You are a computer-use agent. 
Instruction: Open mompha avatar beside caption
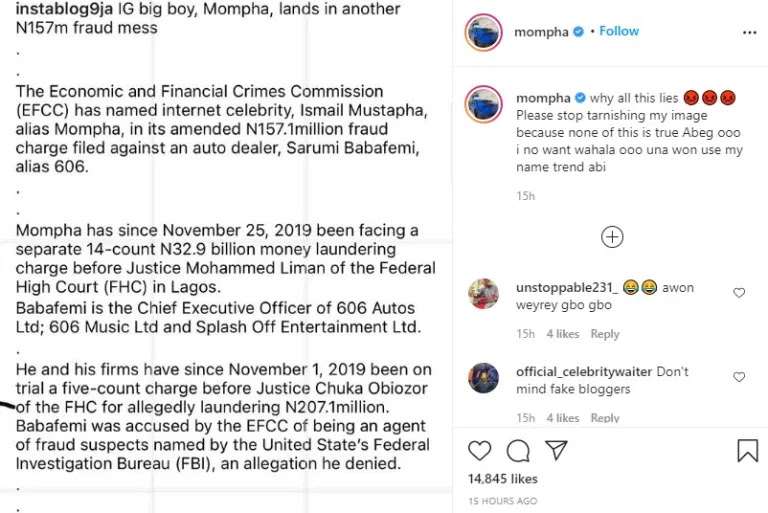(x=484, y=103)
